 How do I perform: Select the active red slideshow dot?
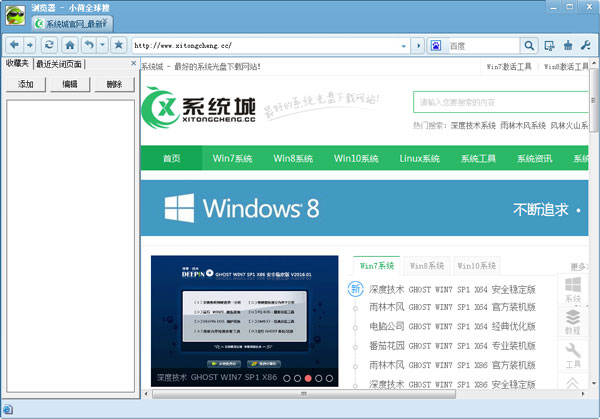tap(308, 378)
